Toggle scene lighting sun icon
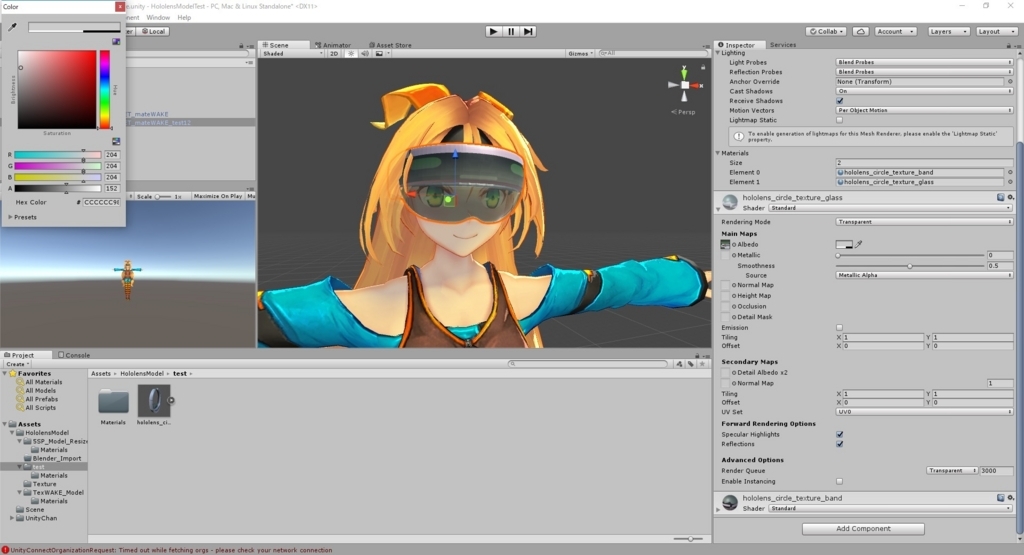The image size is (1024, 555). (351, 54)
